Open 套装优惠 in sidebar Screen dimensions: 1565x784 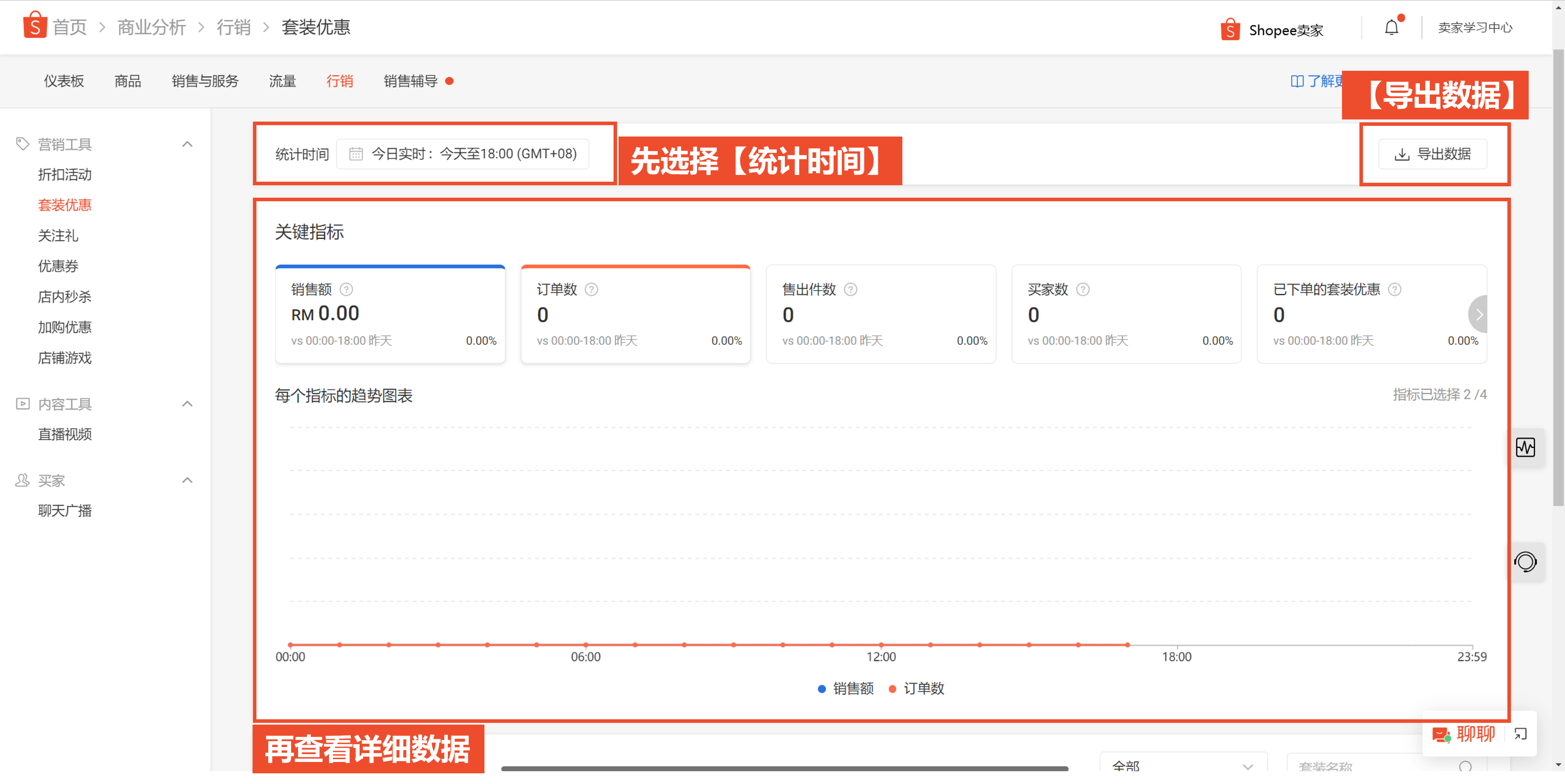(64, 205)
